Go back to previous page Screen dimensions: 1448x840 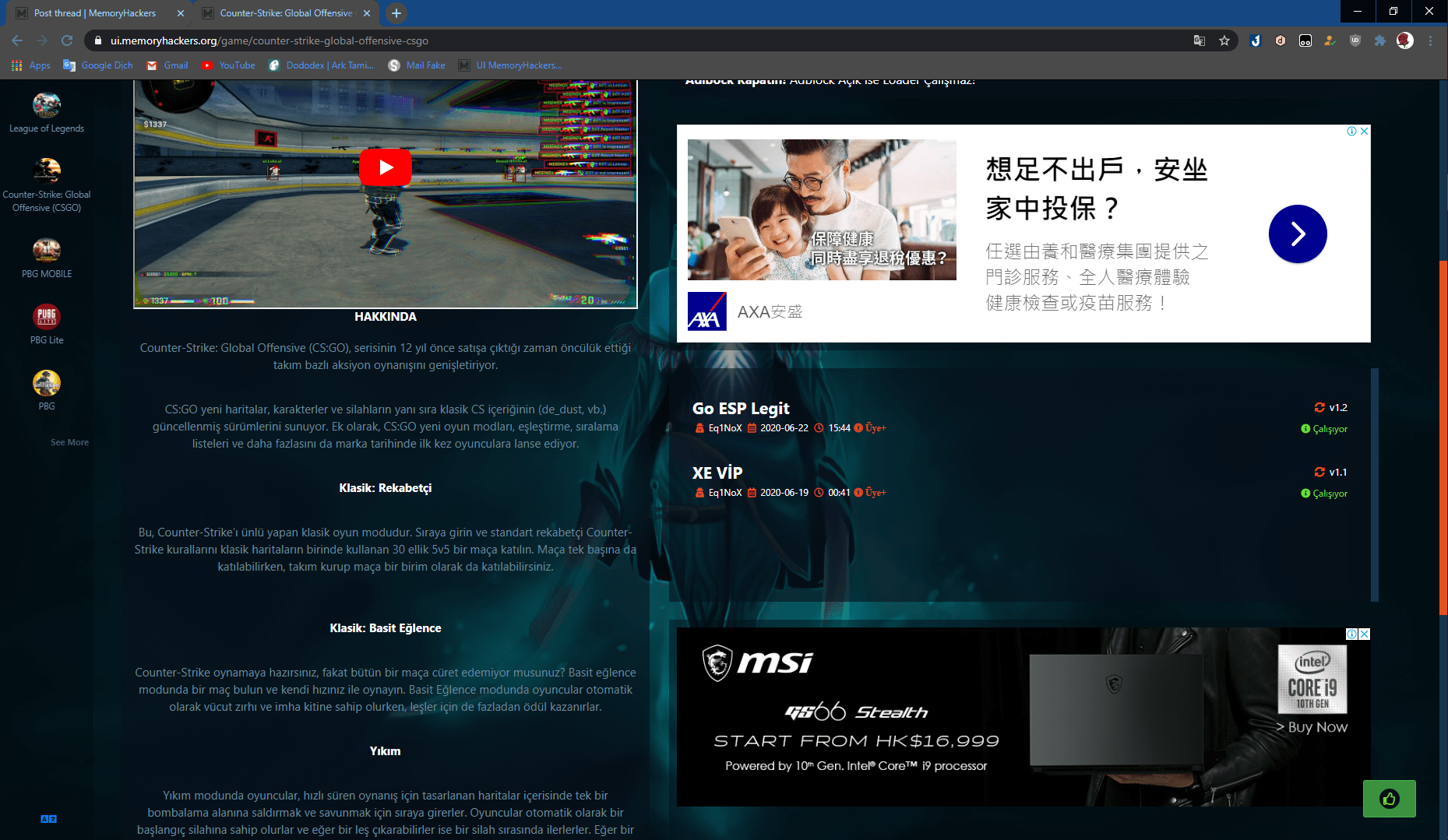click(x=17, y=40)
